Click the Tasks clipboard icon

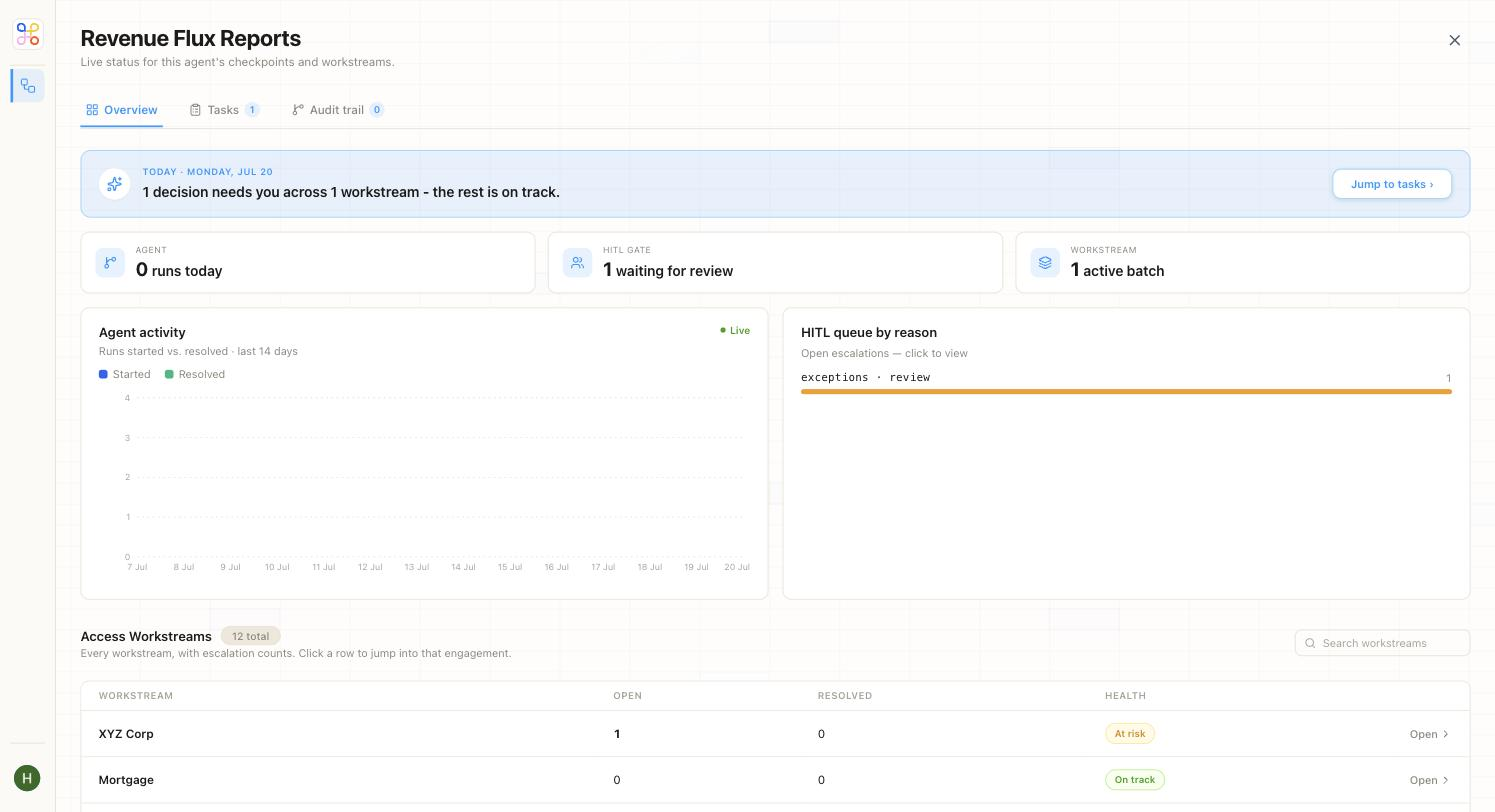pyautogui.click(x=196, y=110)
